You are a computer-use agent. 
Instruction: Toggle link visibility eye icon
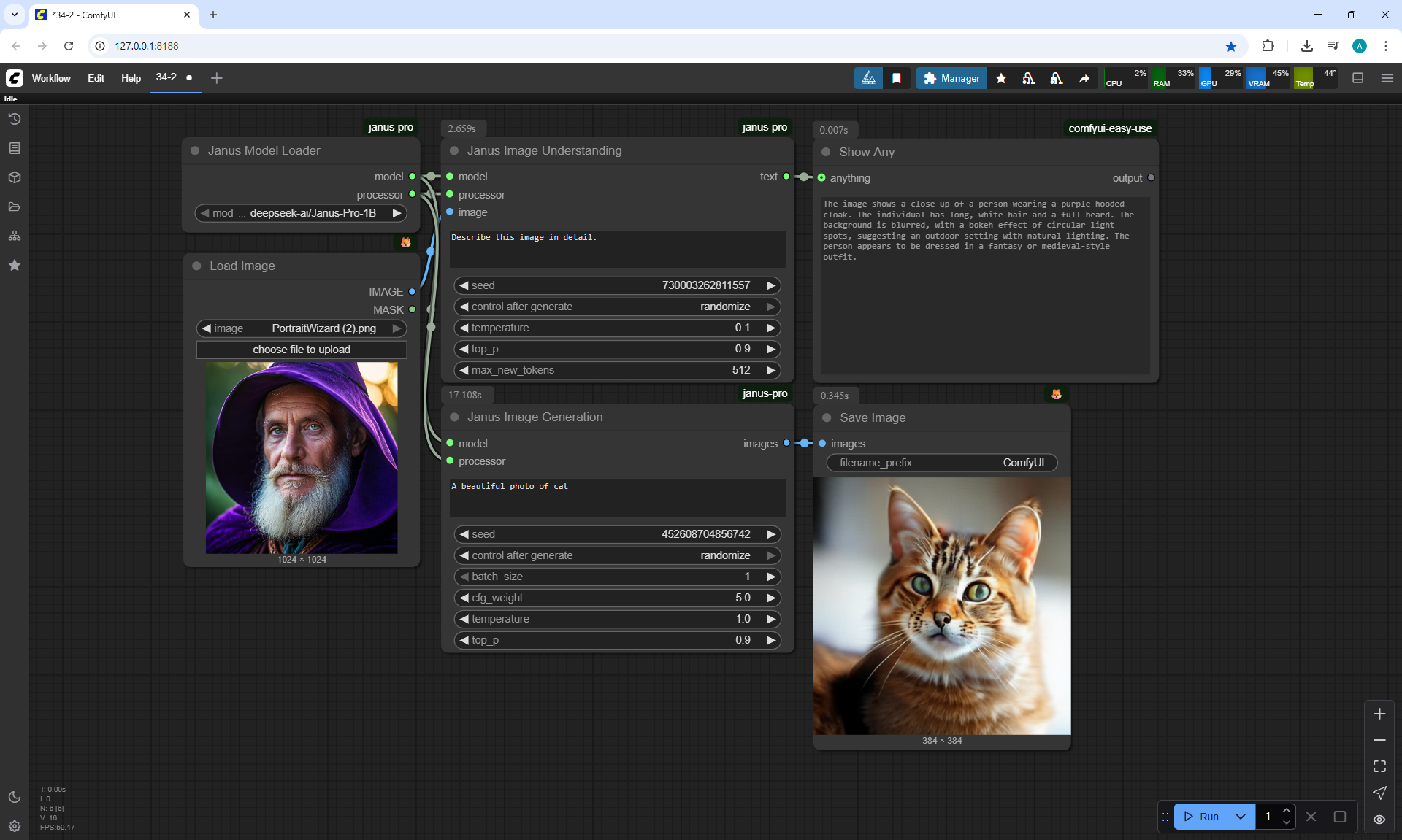coord(1379,819)
